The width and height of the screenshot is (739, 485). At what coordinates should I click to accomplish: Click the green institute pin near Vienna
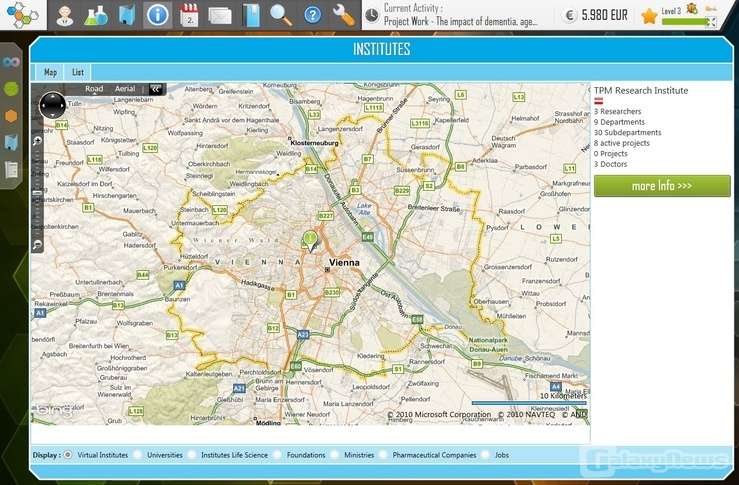coord(309,239)
